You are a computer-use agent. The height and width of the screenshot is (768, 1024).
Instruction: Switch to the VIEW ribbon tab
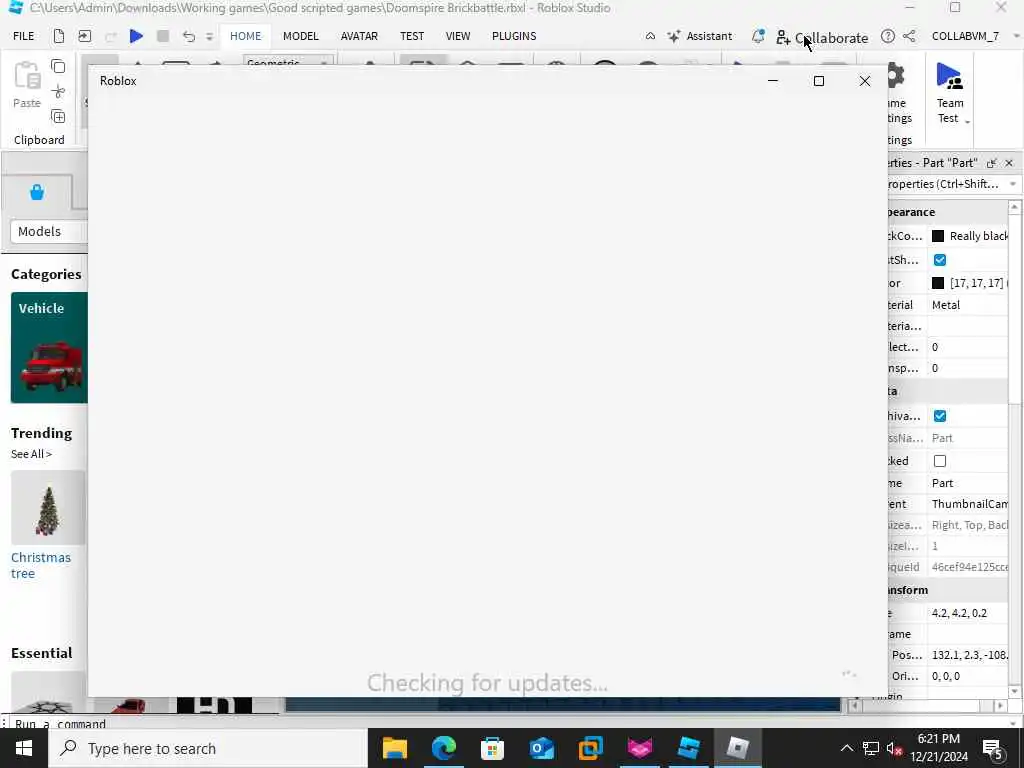click(458, 36)
